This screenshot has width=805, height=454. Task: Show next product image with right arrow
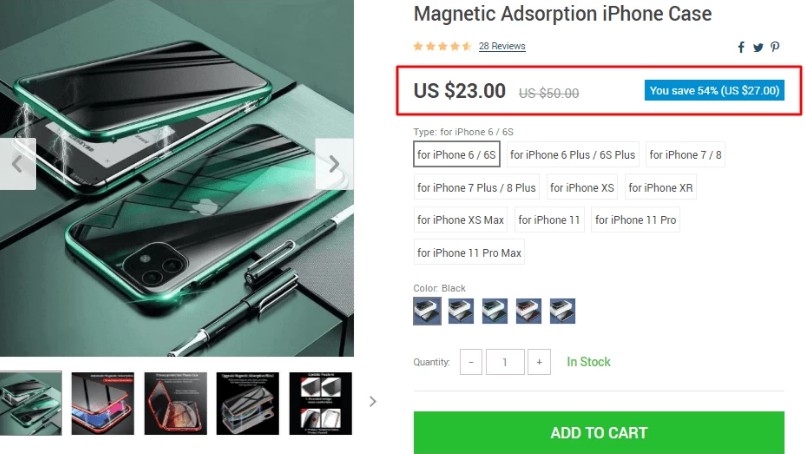pyautogui.click(x=334, y=164)
